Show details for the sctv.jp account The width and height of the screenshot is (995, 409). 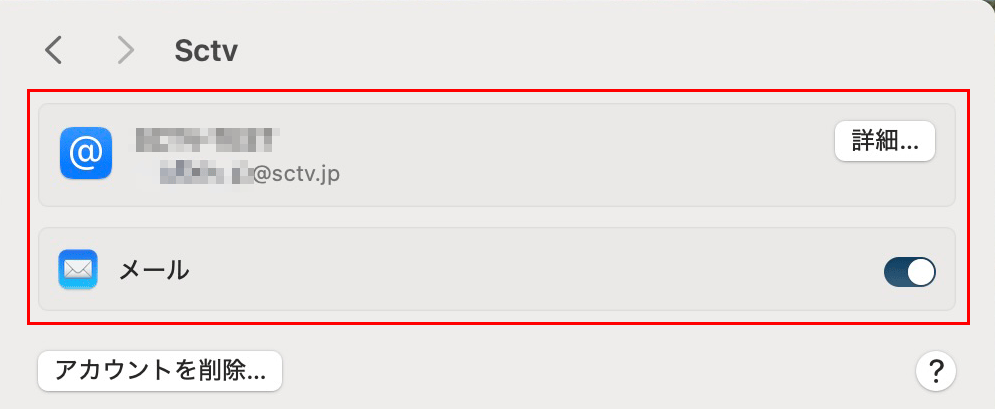click(x=885, y=141)
